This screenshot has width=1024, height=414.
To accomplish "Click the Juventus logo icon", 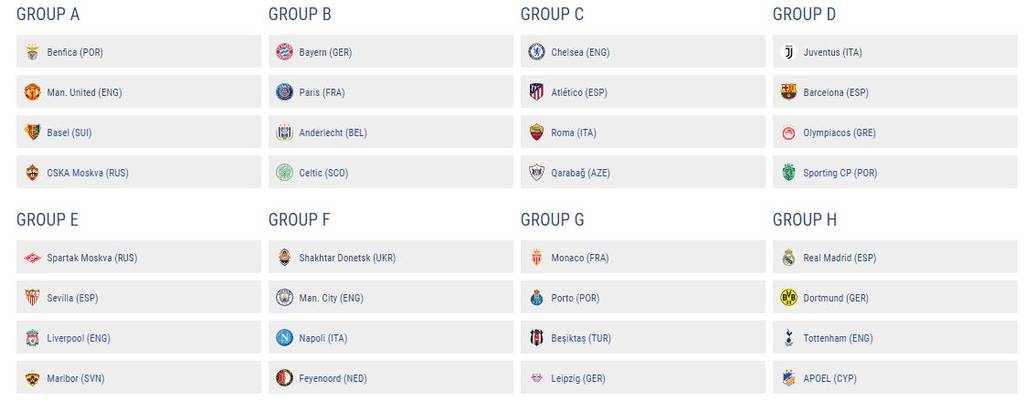I will [x=788, y=52].
